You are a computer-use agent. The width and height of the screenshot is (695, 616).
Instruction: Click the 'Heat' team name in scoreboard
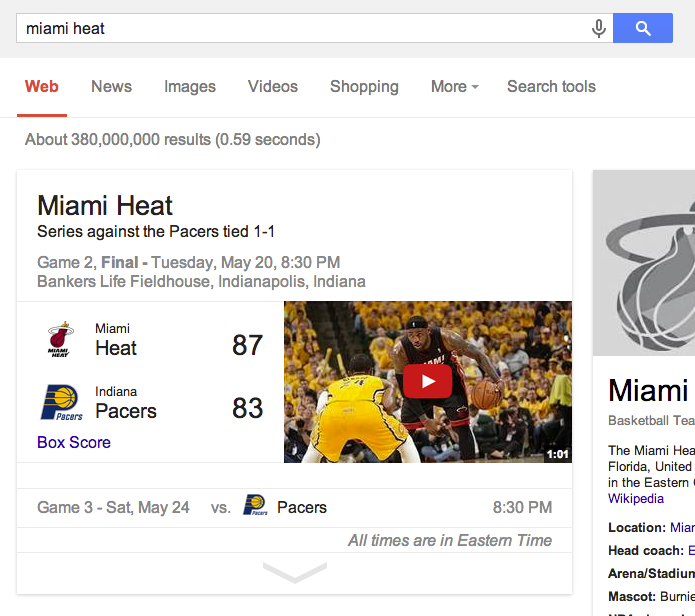coord(116,348)
